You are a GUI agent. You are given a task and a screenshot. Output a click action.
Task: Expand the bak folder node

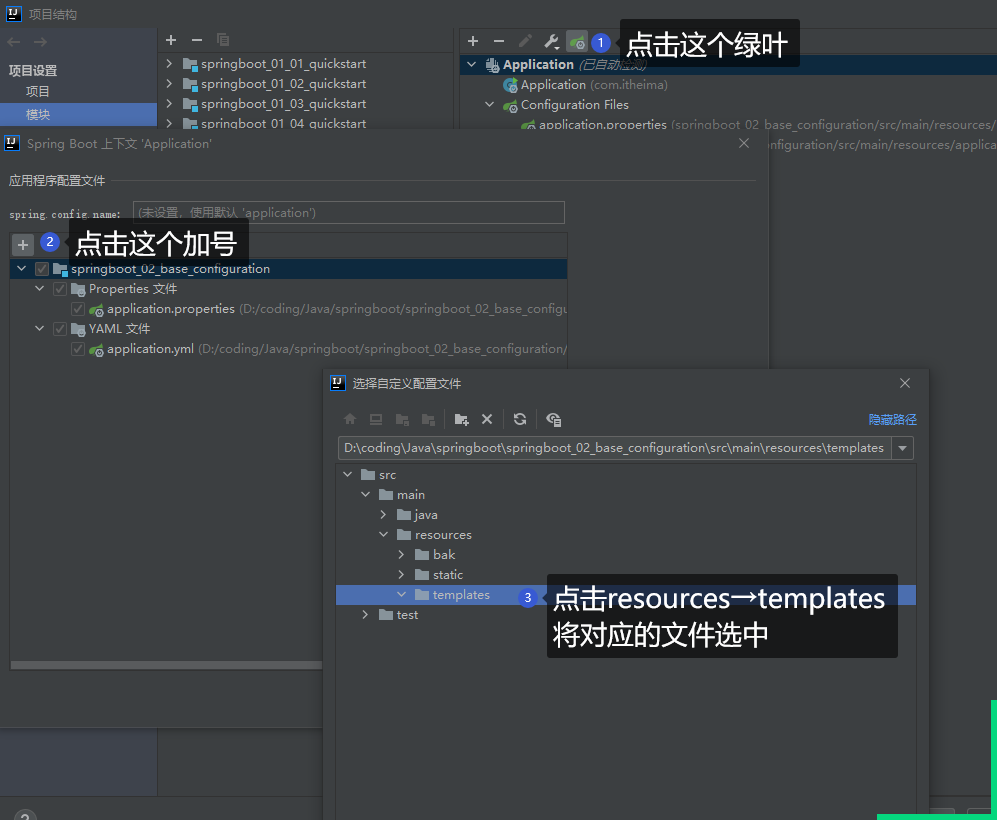[x=401, y=554]
